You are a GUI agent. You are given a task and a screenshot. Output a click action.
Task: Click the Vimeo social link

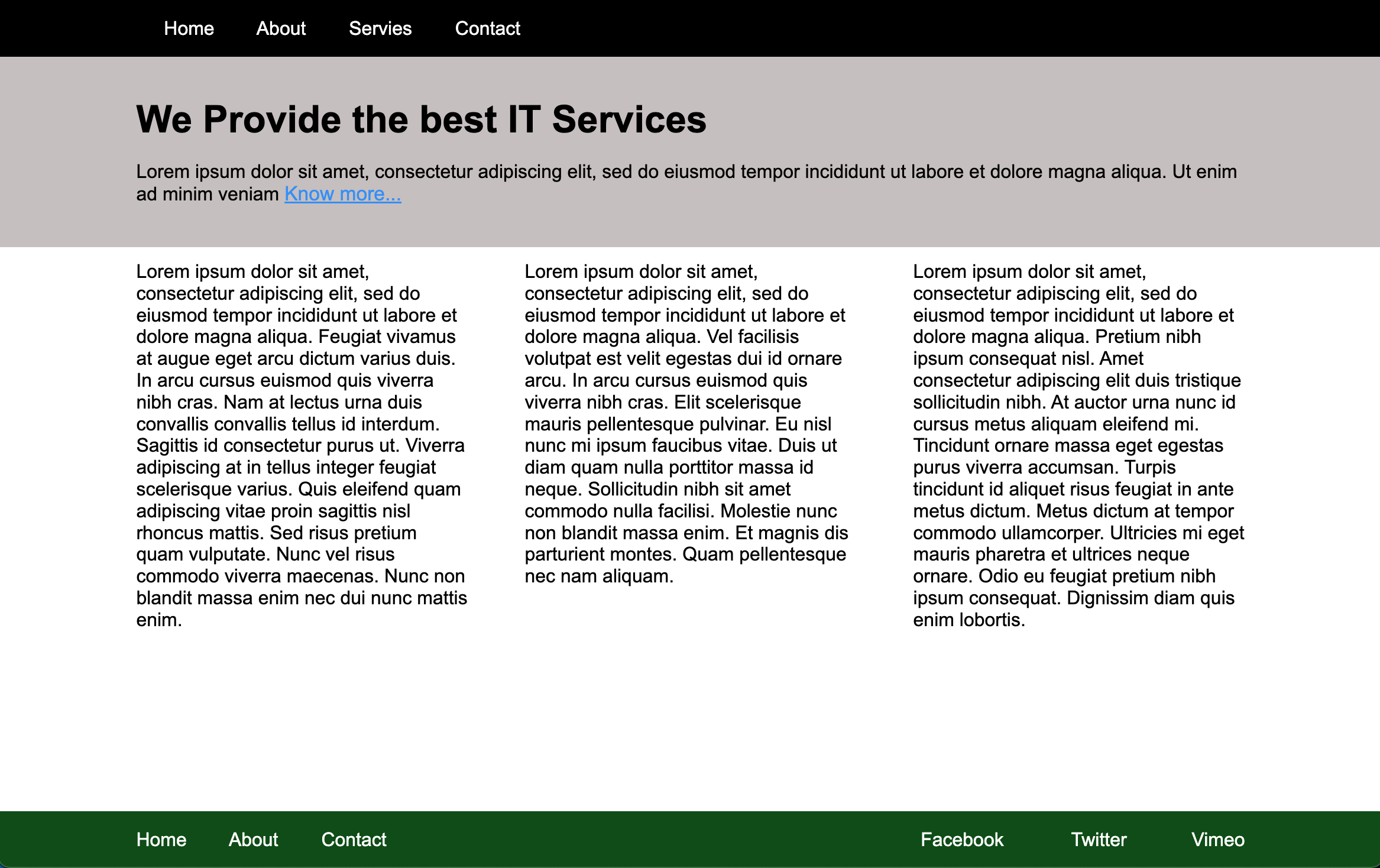tap(1218, 840)
